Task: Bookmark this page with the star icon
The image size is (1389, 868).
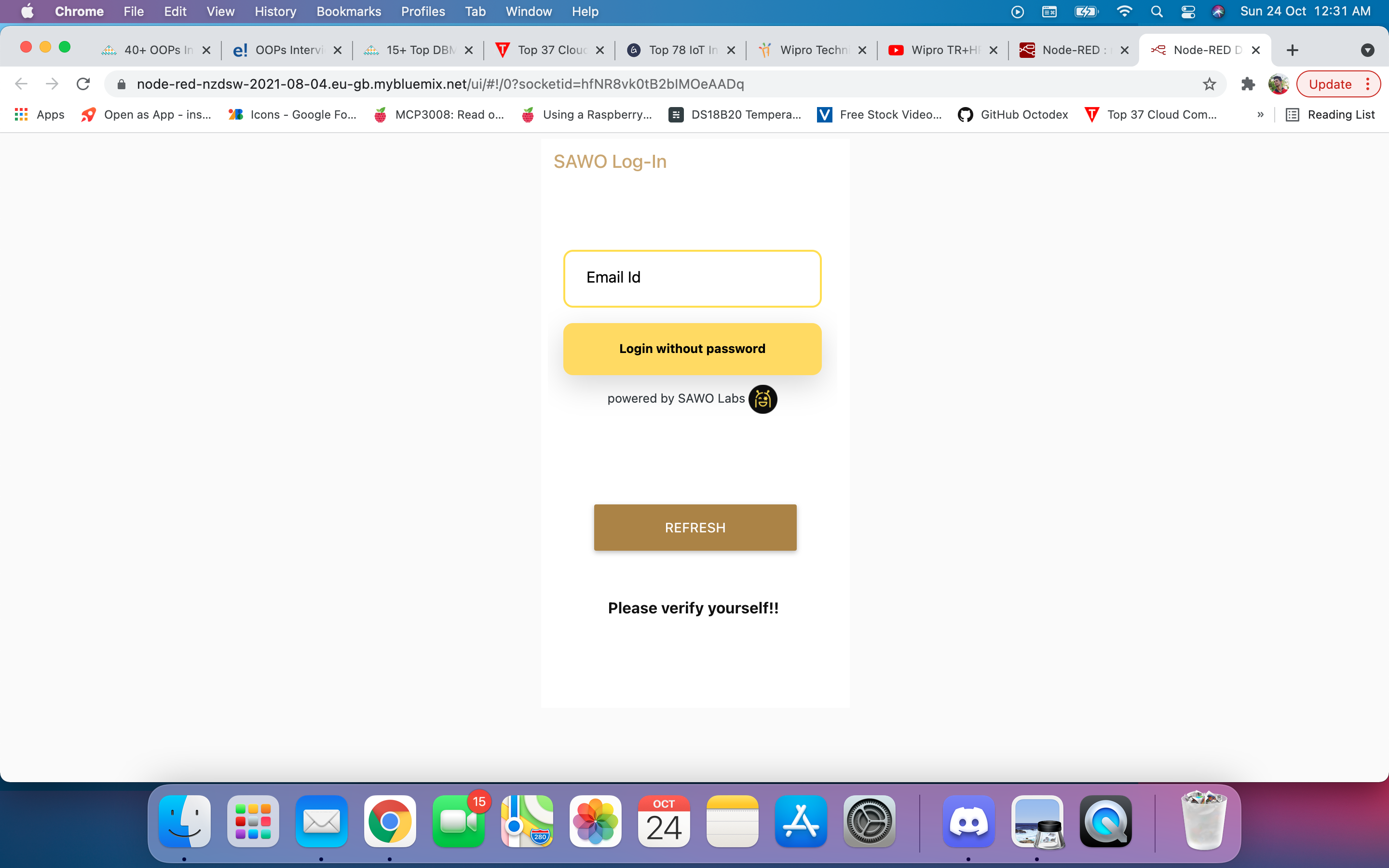Action: pos(1209,84)
